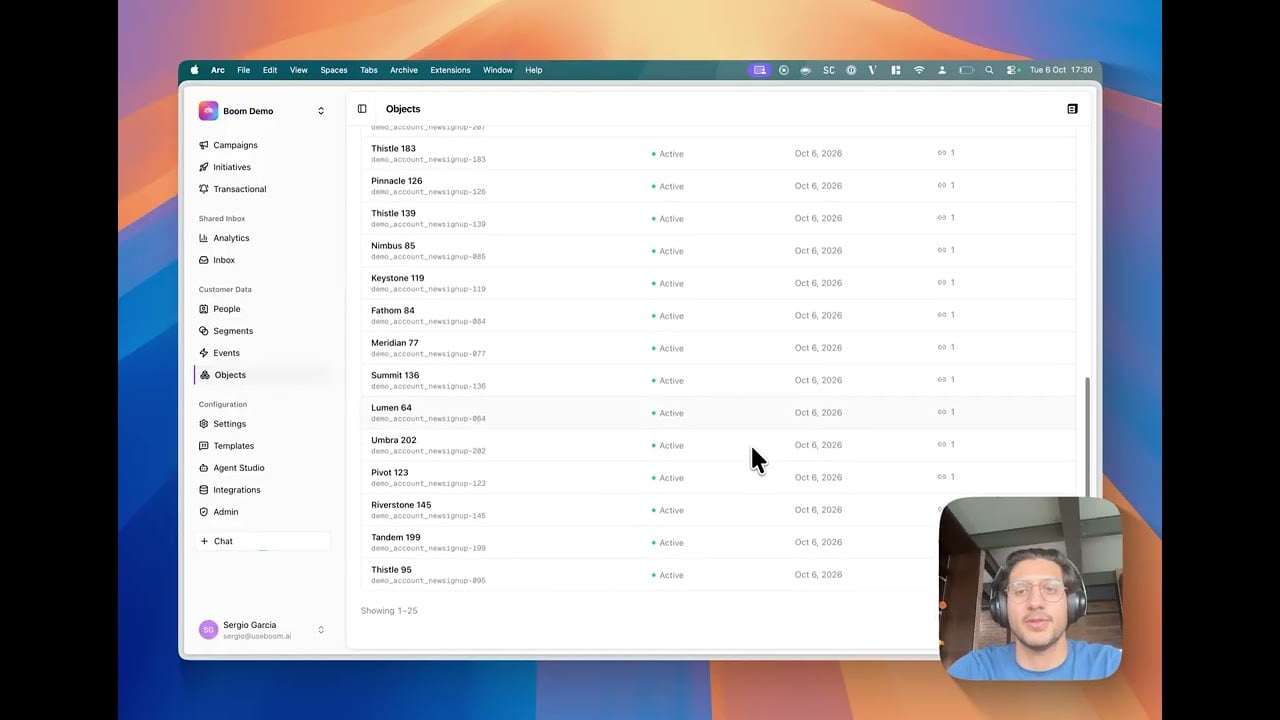Screen dimensions: 1280x720
Task: Open the Extensions menu in the menu bar
Action: tap(450, 70)
